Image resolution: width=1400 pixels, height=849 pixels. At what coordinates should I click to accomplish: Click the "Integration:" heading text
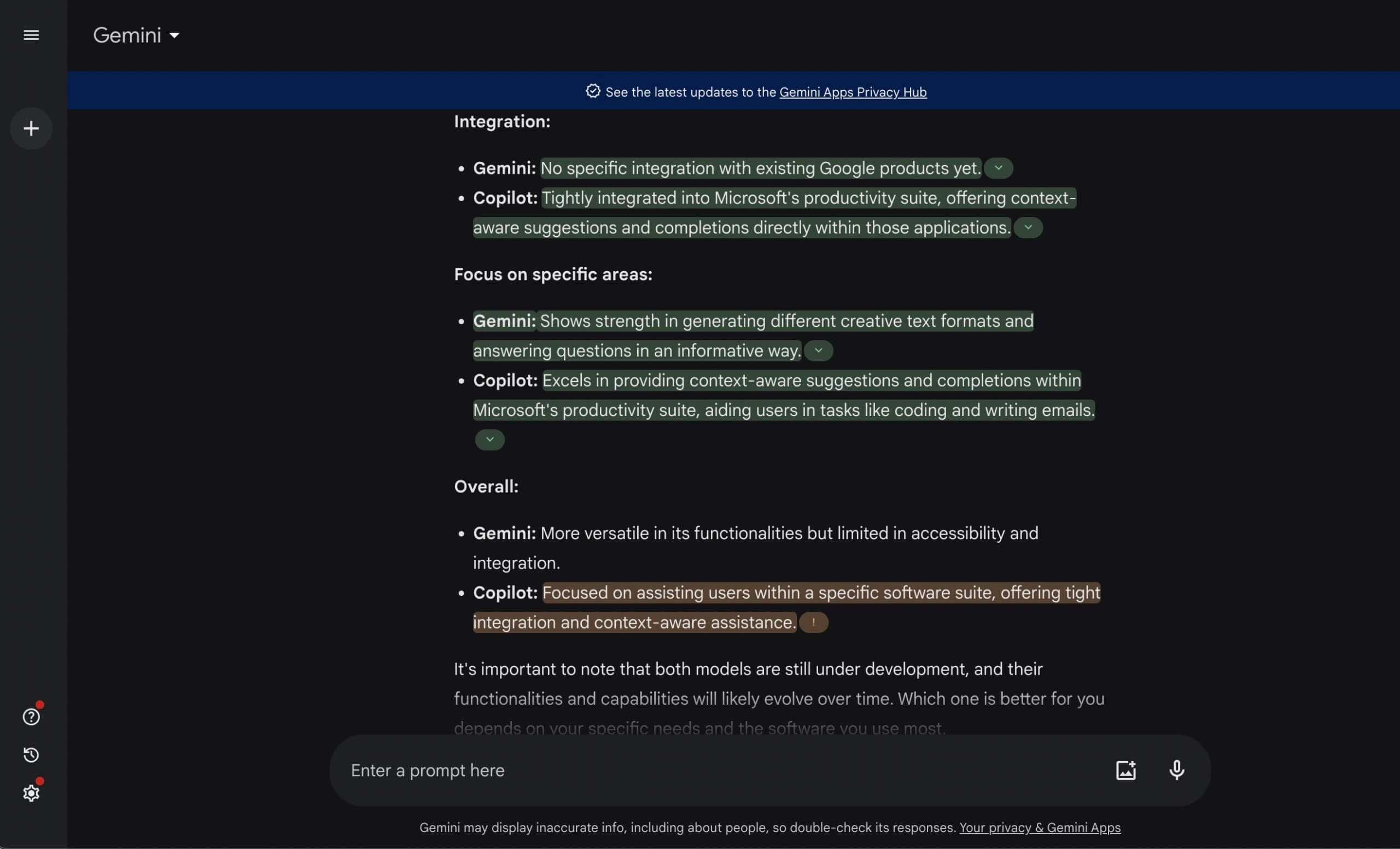click(501, 121)
